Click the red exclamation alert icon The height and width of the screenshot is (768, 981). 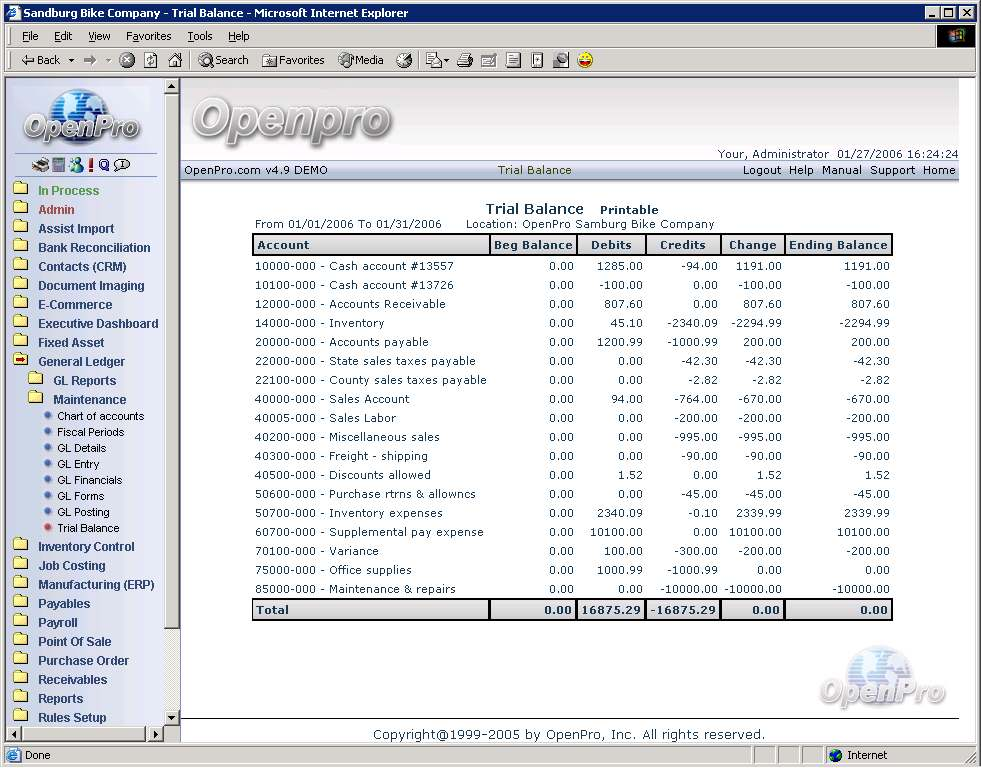(x=90, y=165)
